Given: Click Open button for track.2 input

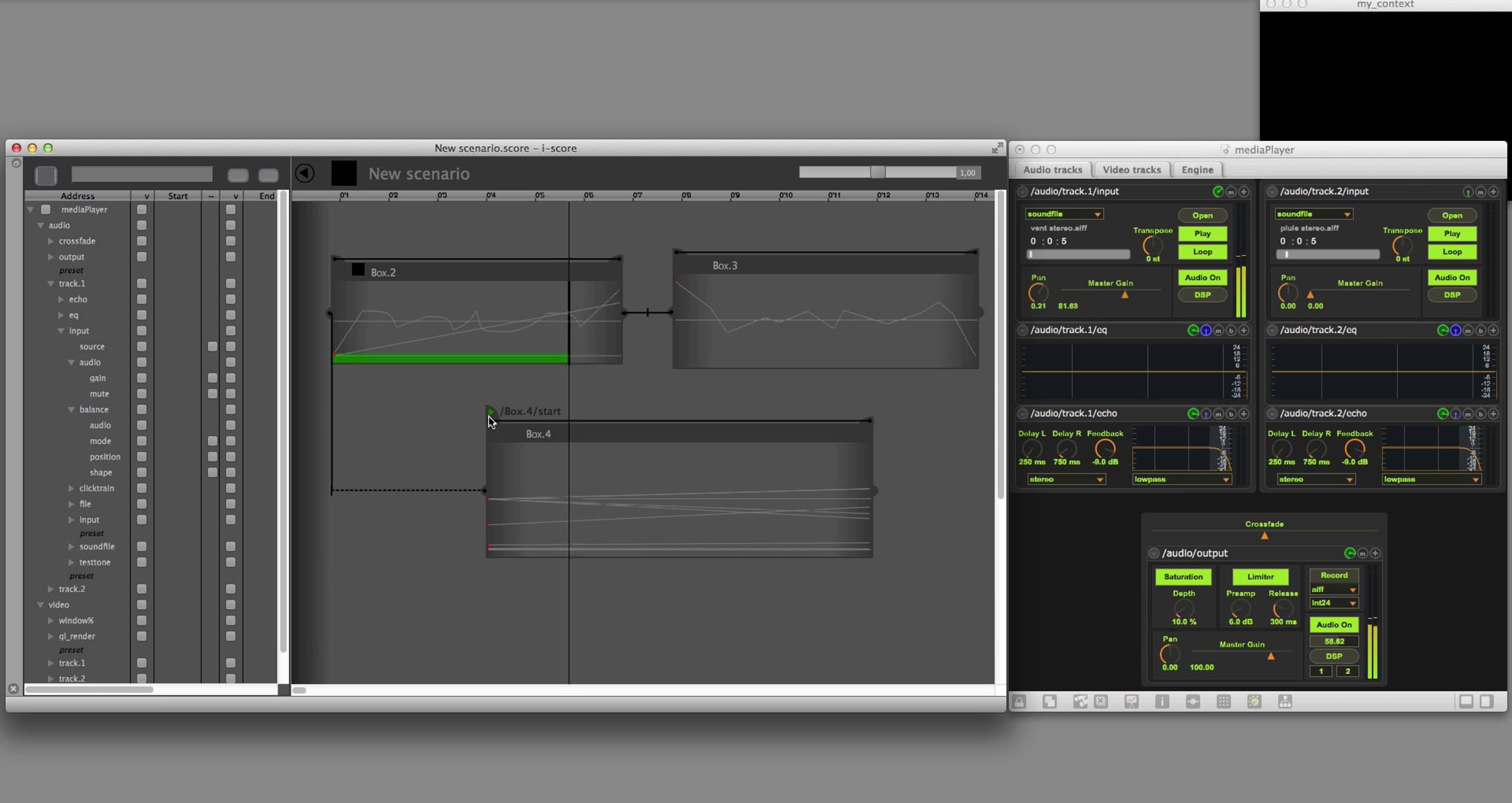Looking at the screenshot, I should [x=1452, y=215].
